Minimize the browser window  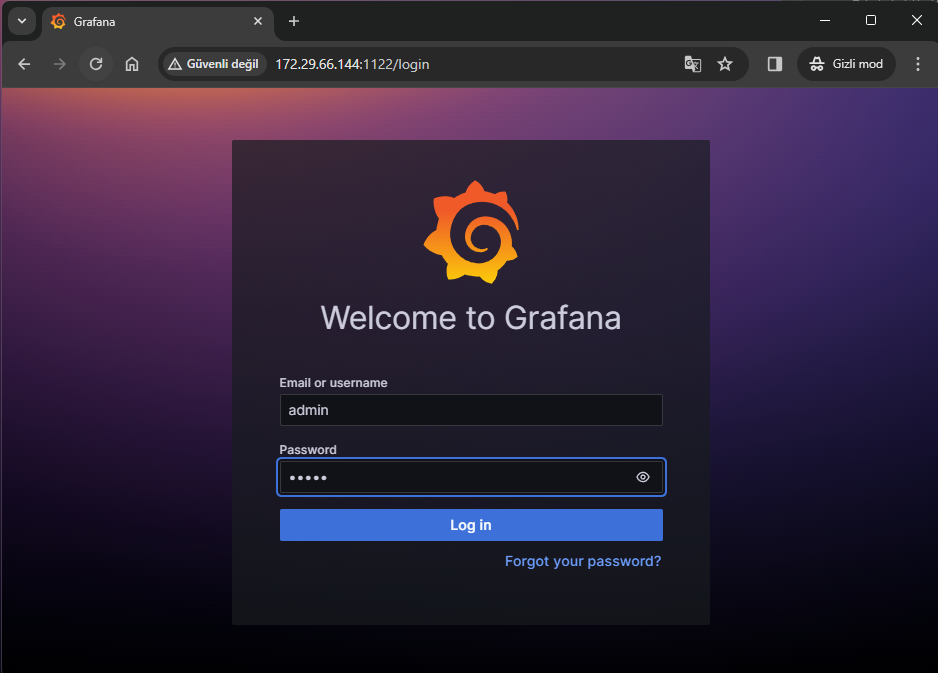point(825,20)
